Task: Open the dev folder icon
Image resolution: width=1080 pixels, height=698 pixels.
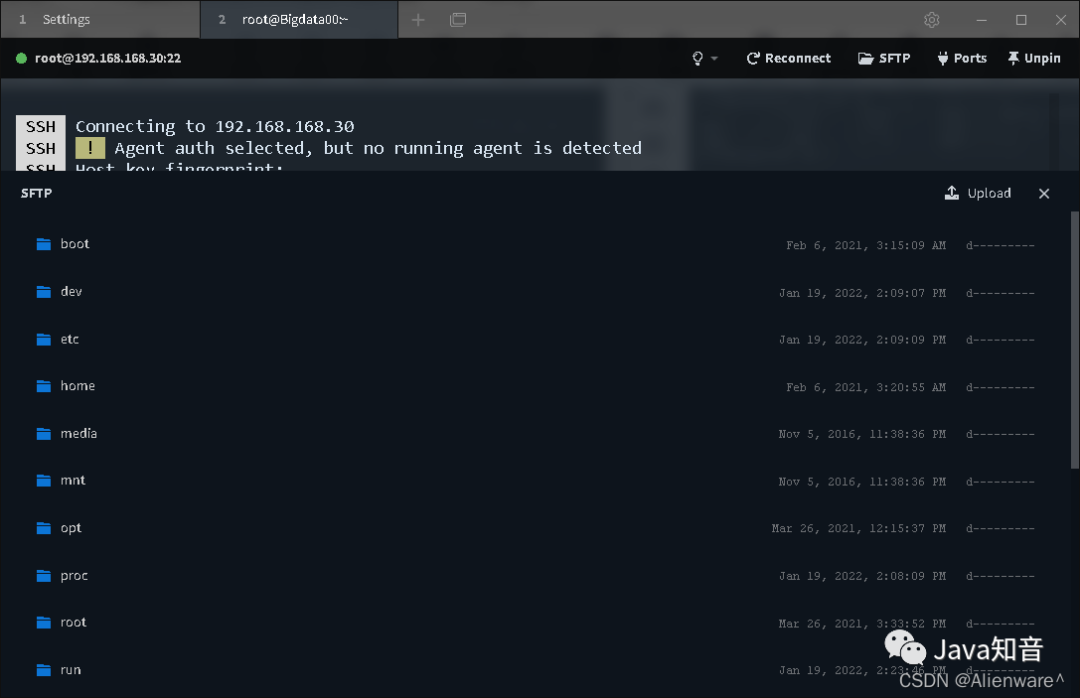Action: [44, 291]
